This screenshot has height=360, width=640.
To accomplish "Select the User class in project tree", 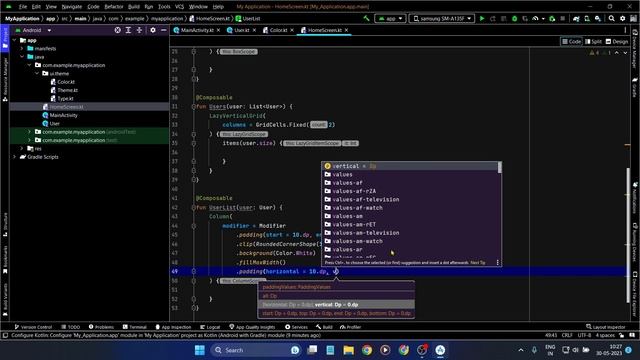I will click(x=54, y=124).
